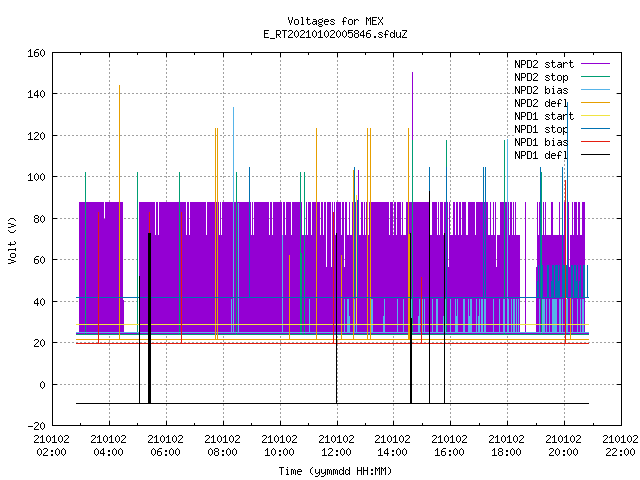The image size is (640, 480).
Task: Click the Volt (V) y-axis label
Action: [13, 240]
